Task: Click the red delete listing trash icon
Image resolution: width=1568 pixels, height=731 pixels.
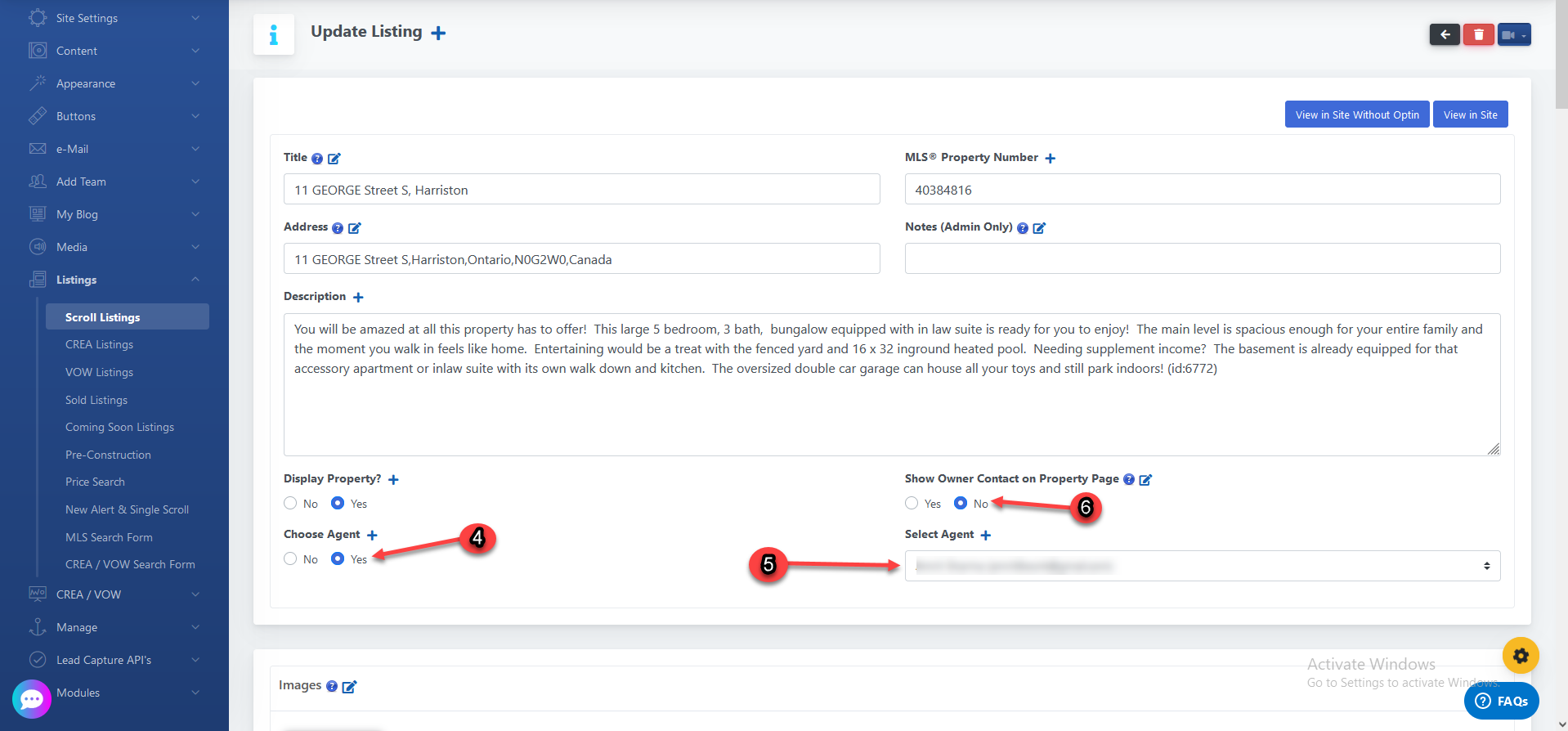Action: pos(1478,34)
